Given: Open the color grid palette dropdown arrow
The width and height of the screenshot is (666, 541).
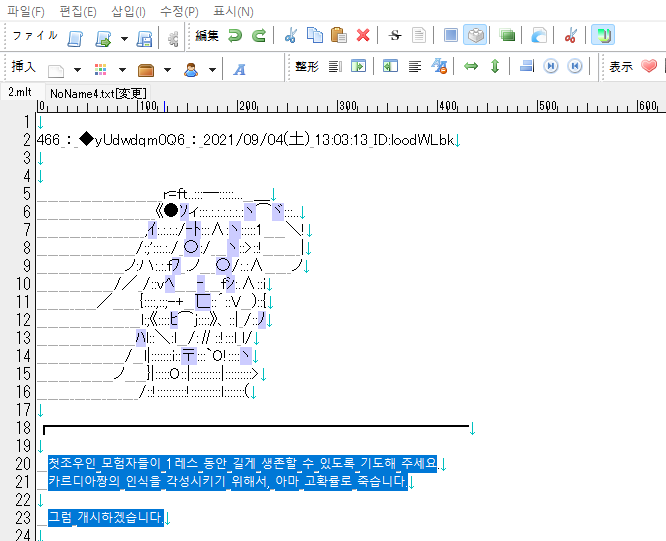Looking at the screenshot, I should (x=124, y=70).
